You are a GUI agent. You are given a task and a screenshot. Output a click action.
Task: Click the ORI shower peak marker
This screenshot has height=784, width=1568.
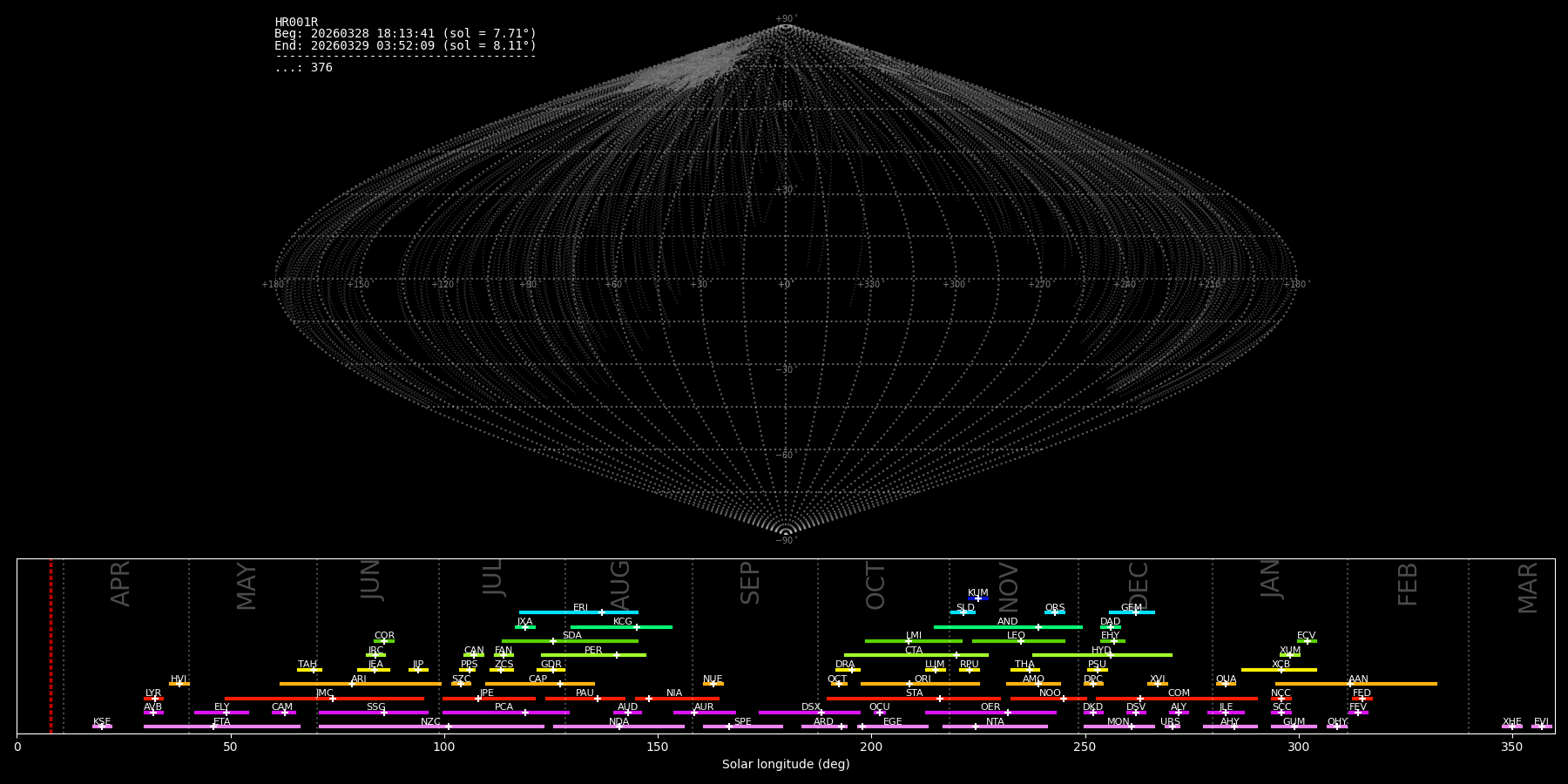point(909,684)
